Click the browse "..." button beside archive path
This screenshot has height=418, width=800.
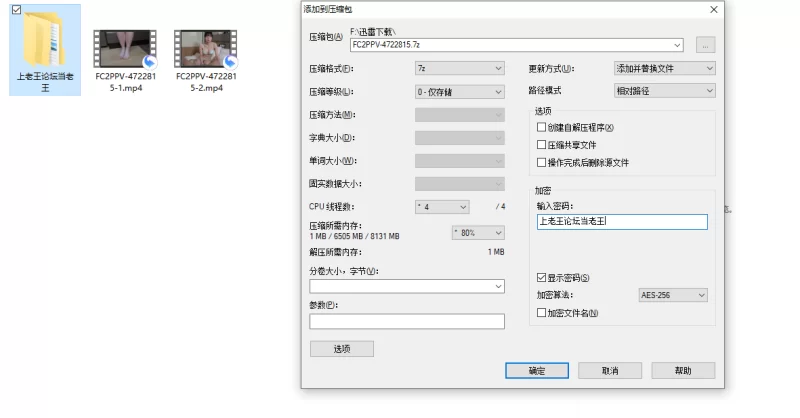(x=705, y=45)
